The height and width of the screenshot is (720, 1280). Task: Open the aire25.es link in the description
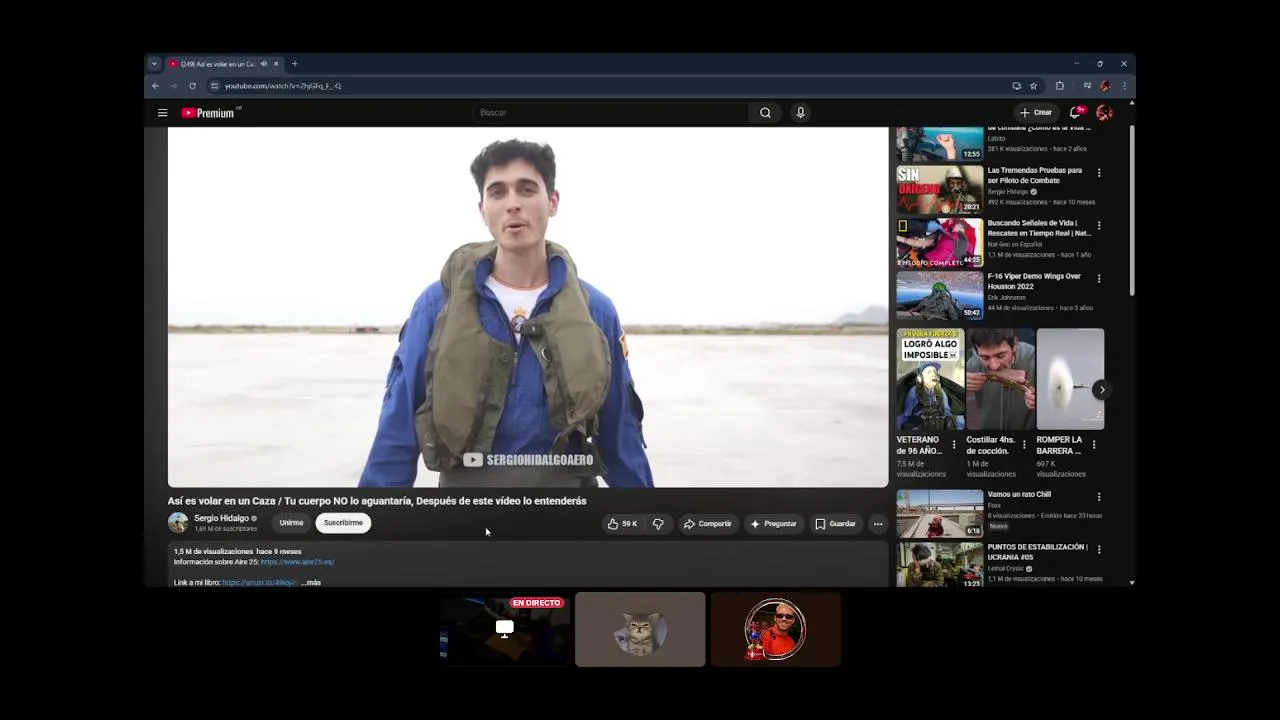[x=297, y=562]
